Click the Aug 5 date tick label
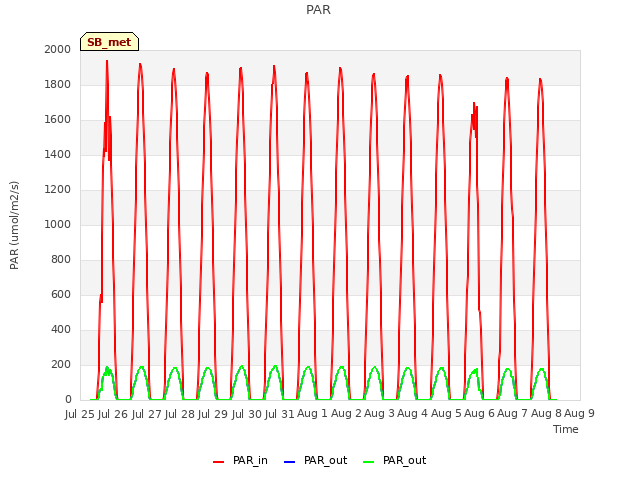Image resolution: width=640 pixels, height=480 pixels. tap(446, 413)
